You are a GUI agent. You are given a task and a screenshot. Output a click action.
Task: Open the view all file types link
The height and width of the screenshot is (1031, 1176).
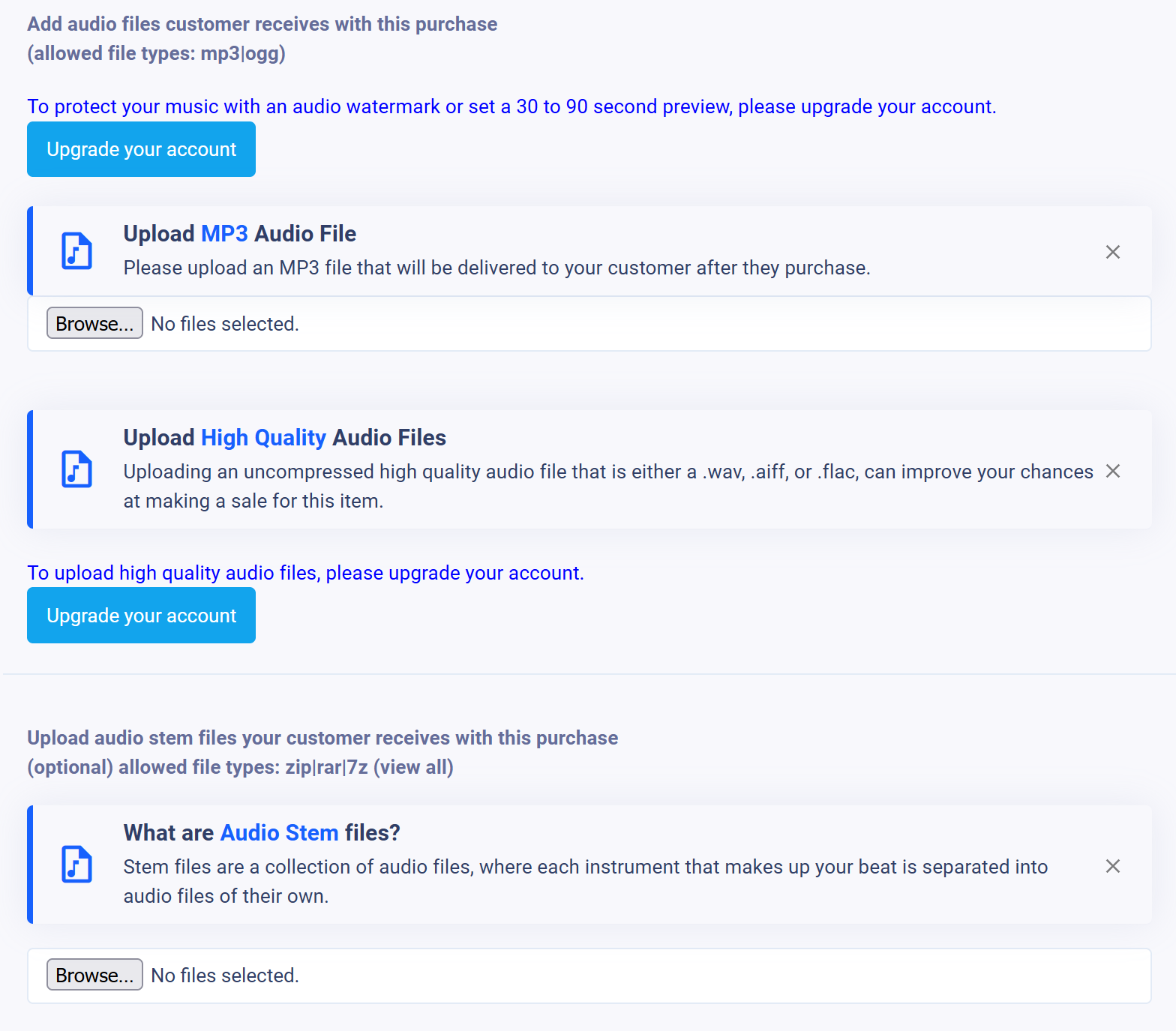coord(413,767)
